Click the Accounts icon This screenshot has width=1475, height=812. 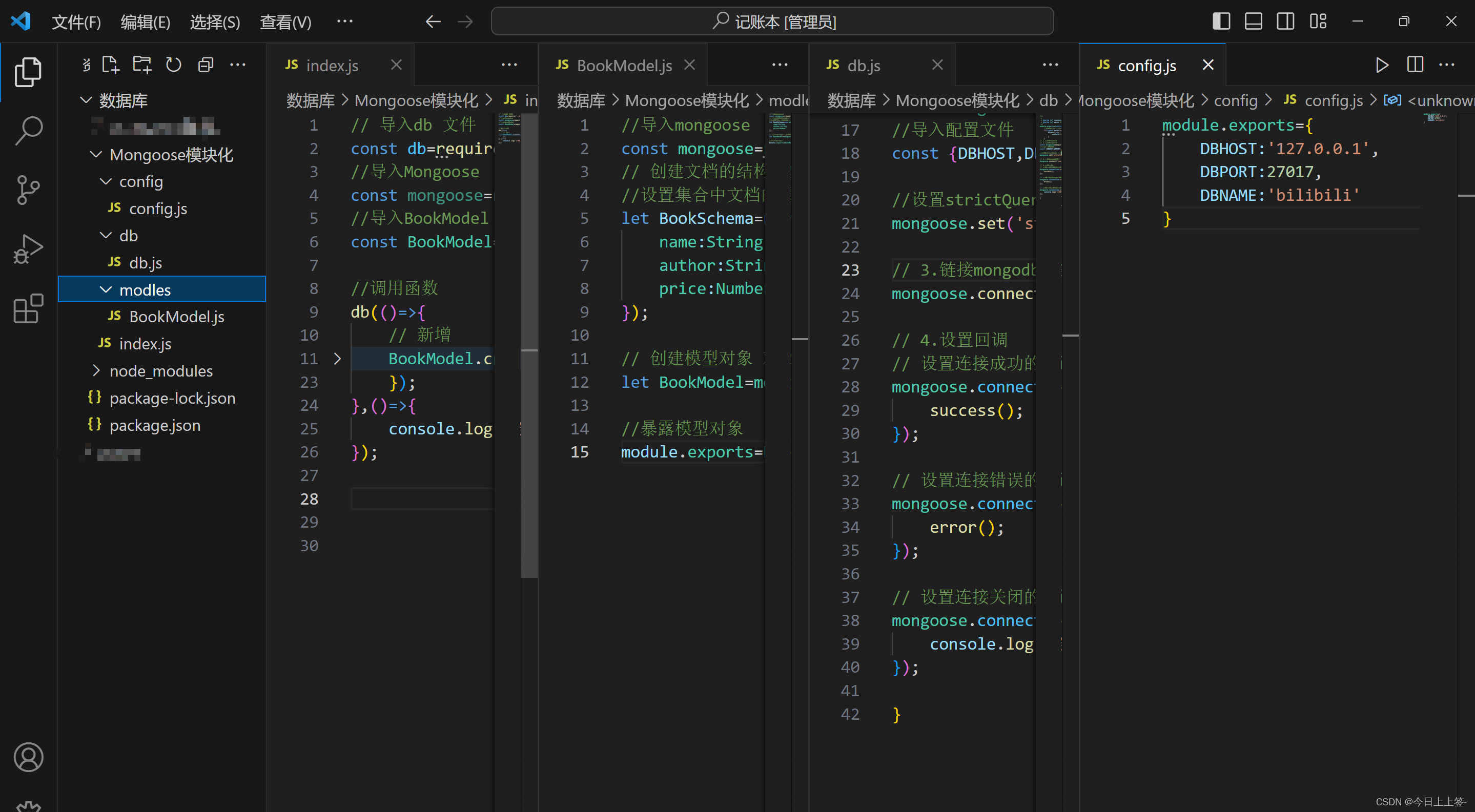click(28, 757)
